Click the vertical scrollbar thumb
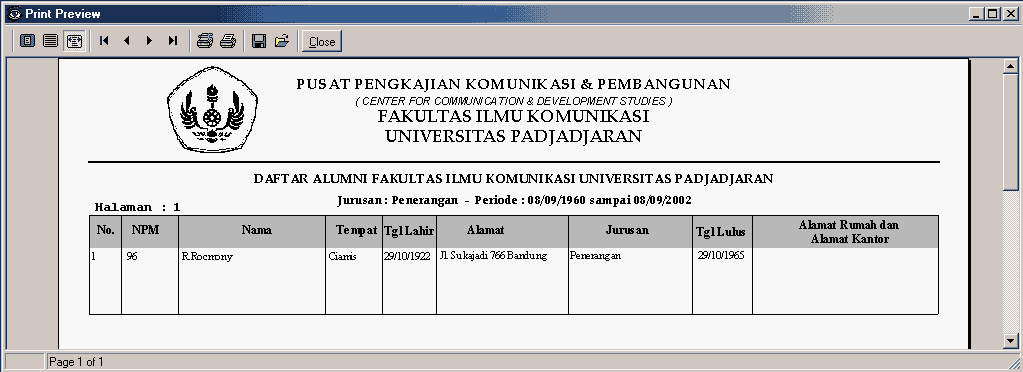1023x372 pixels. (1011, 131)
